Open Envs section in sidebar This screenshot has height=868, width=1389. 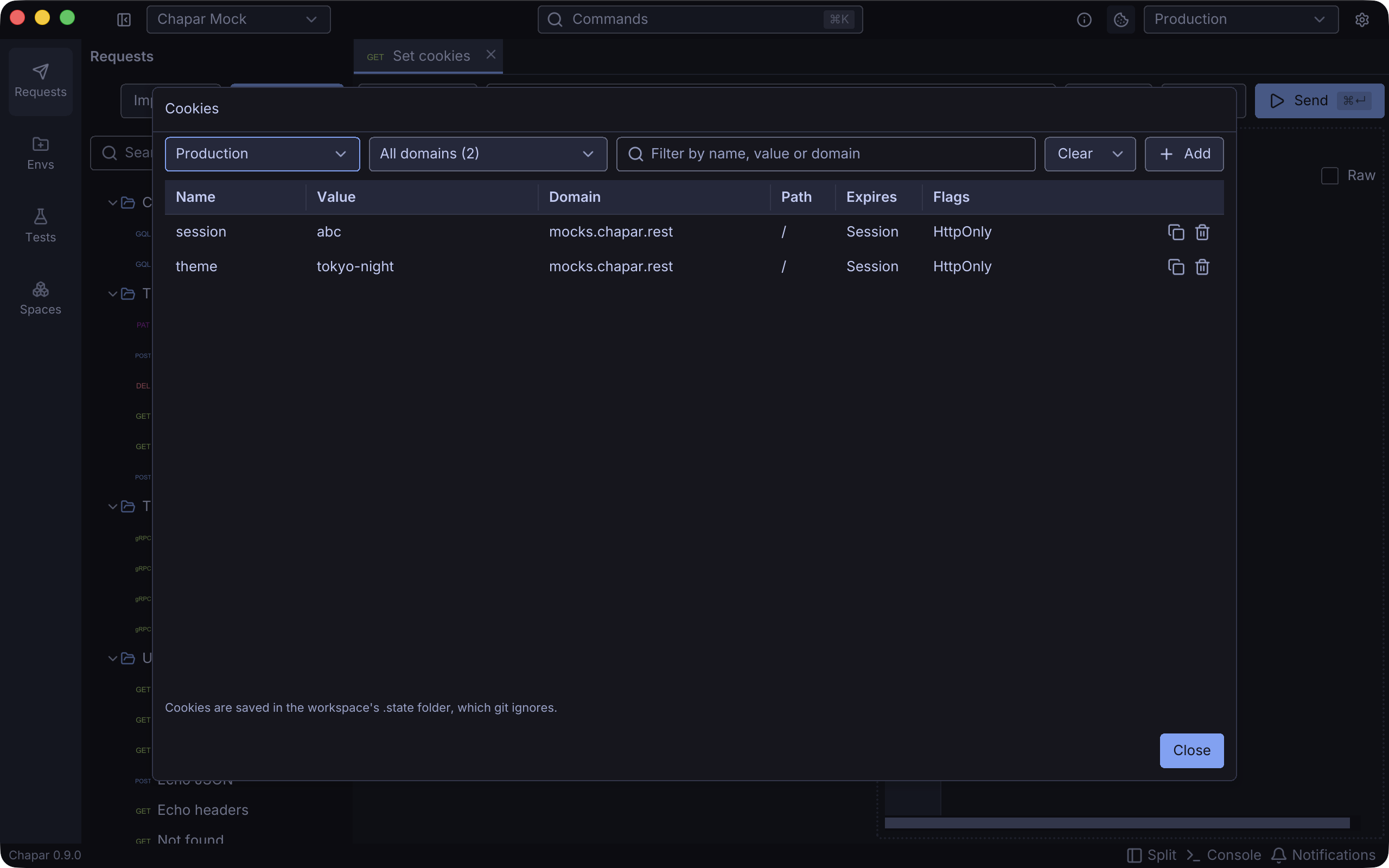40,154
